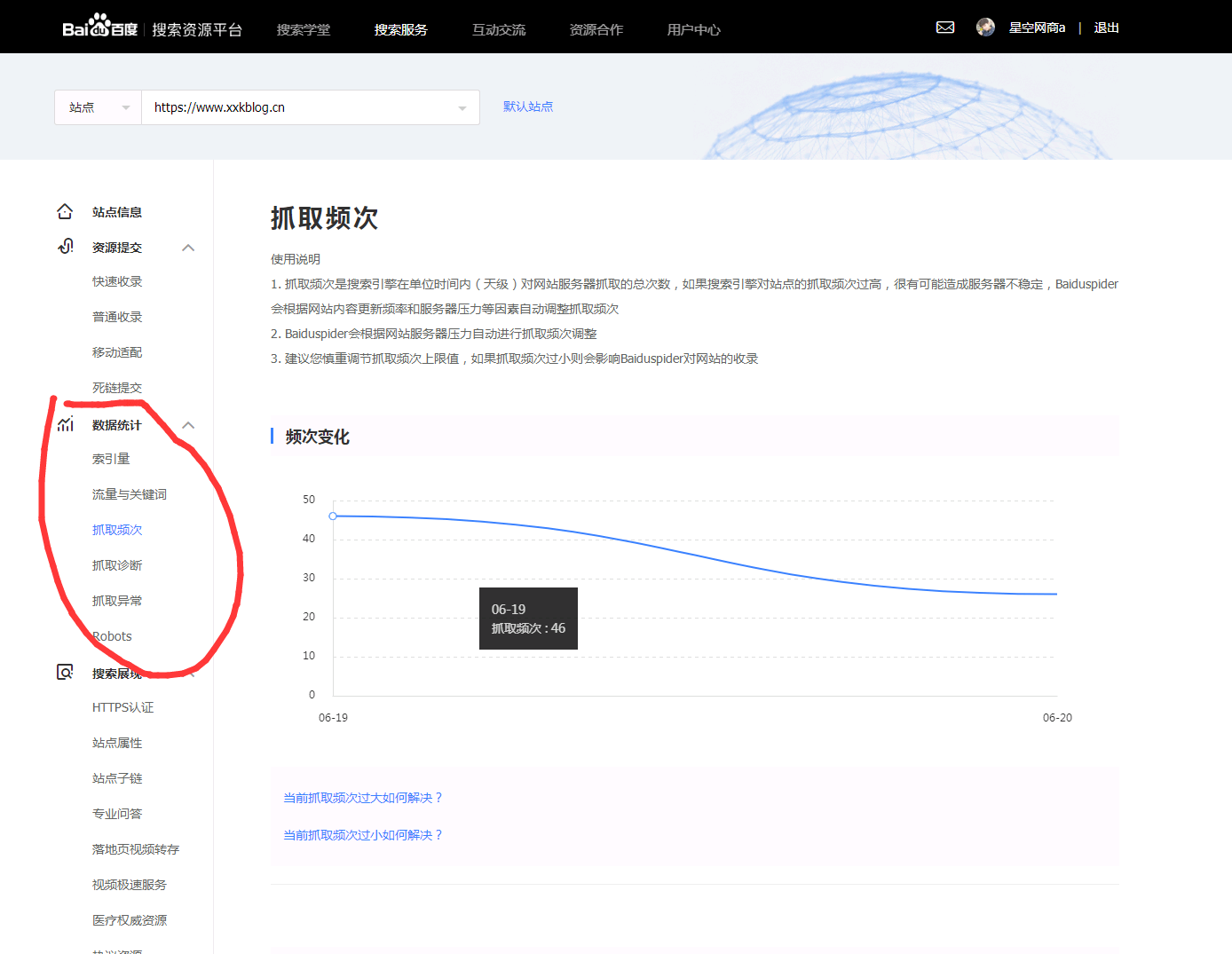Open 站点属性 in sidebar
The height and width of the screenshot is (954, 1232).
point(117,743)
